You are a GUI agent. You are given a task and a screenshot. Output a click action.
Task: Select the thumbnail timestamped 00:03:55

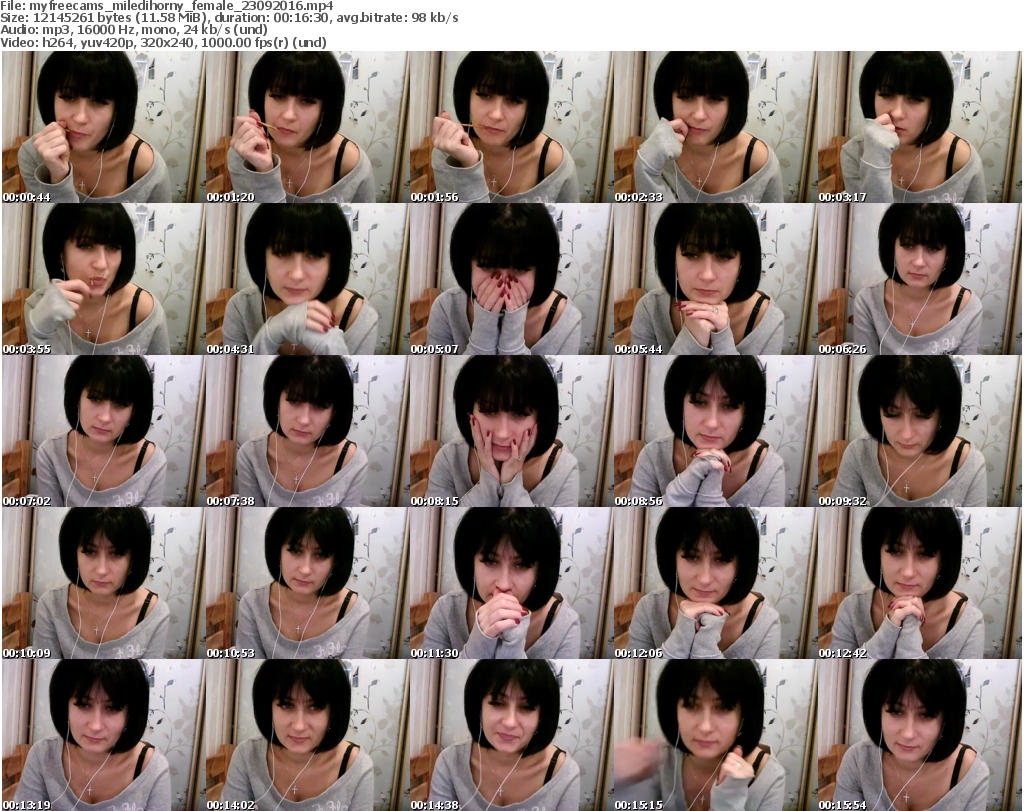[x=102, y=279]
